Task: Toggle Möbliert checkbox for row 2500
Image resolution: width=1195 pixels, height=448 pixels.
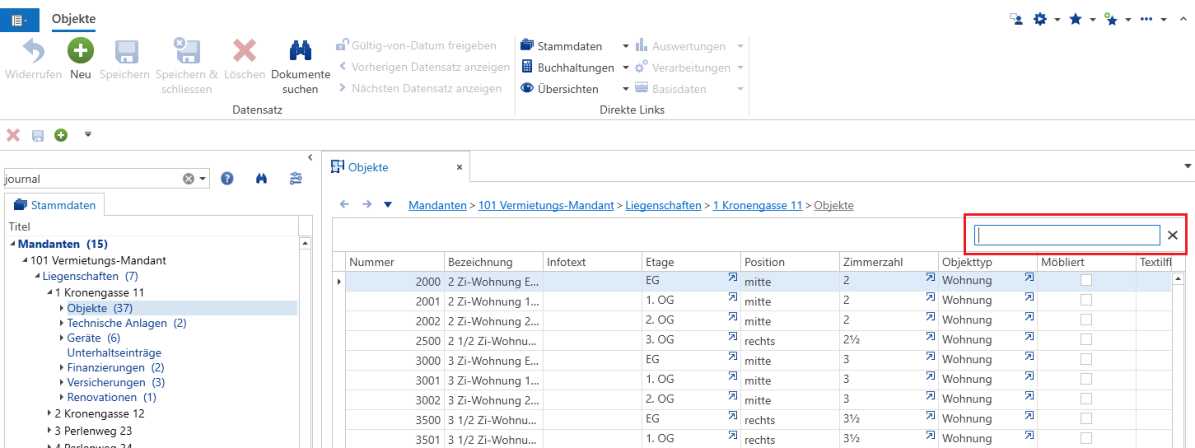Action: click(1086, 339)
